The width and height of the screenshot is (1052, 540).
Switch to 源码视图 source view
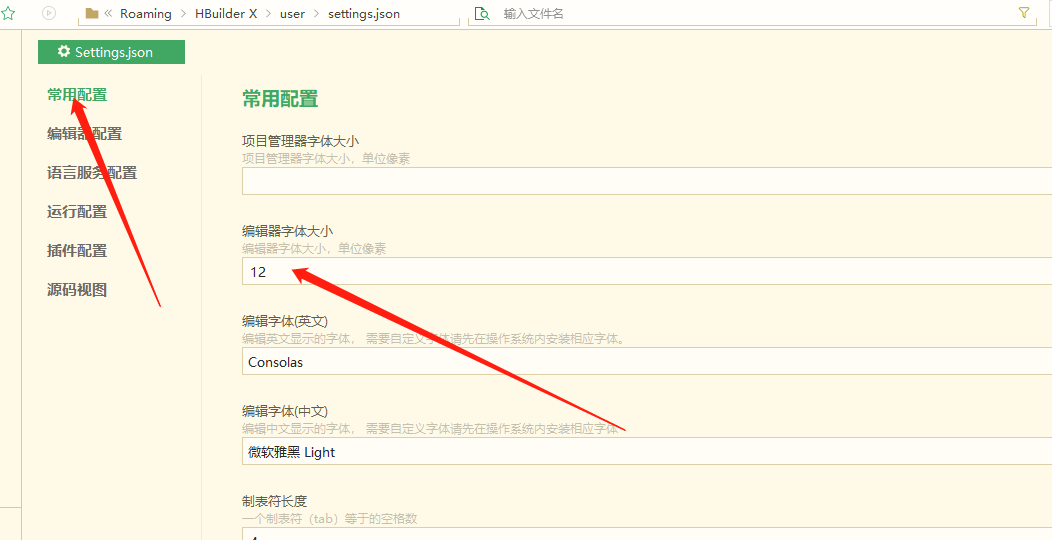coord(77,290)
